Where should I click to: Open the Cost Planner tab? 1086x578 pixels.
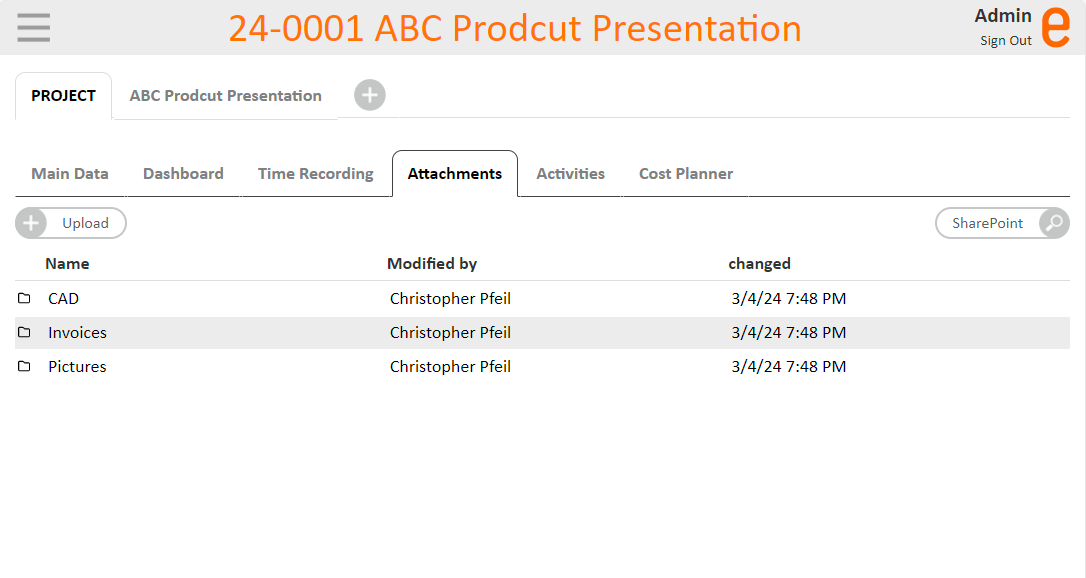pyautogui.click(x=686, y=173)
